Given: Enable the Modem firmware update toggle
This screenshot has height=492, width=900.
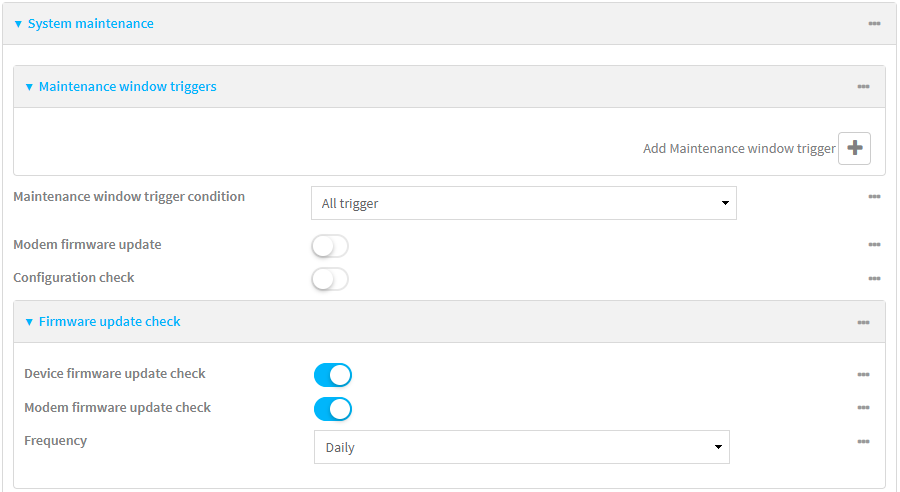Looking at the screenshot, I should pyautogui.click(x=330, y=246).
